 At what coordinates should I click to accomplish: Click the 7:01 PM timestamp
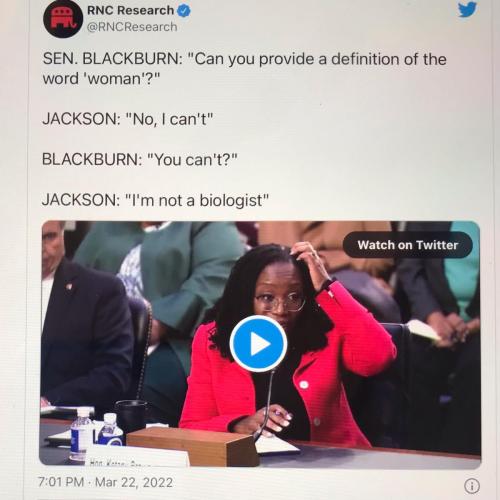point(61,482)
